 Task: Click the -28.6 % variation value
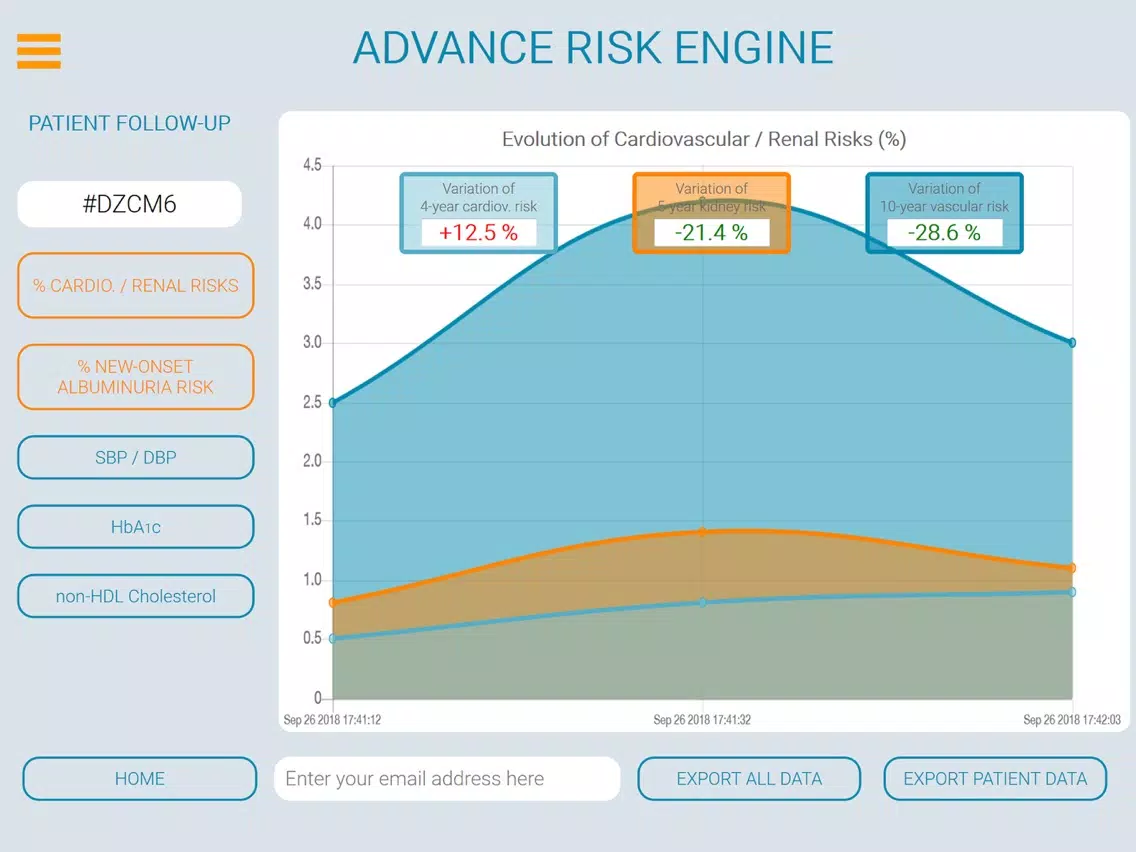pyautogui.click(x=945, y=233)
